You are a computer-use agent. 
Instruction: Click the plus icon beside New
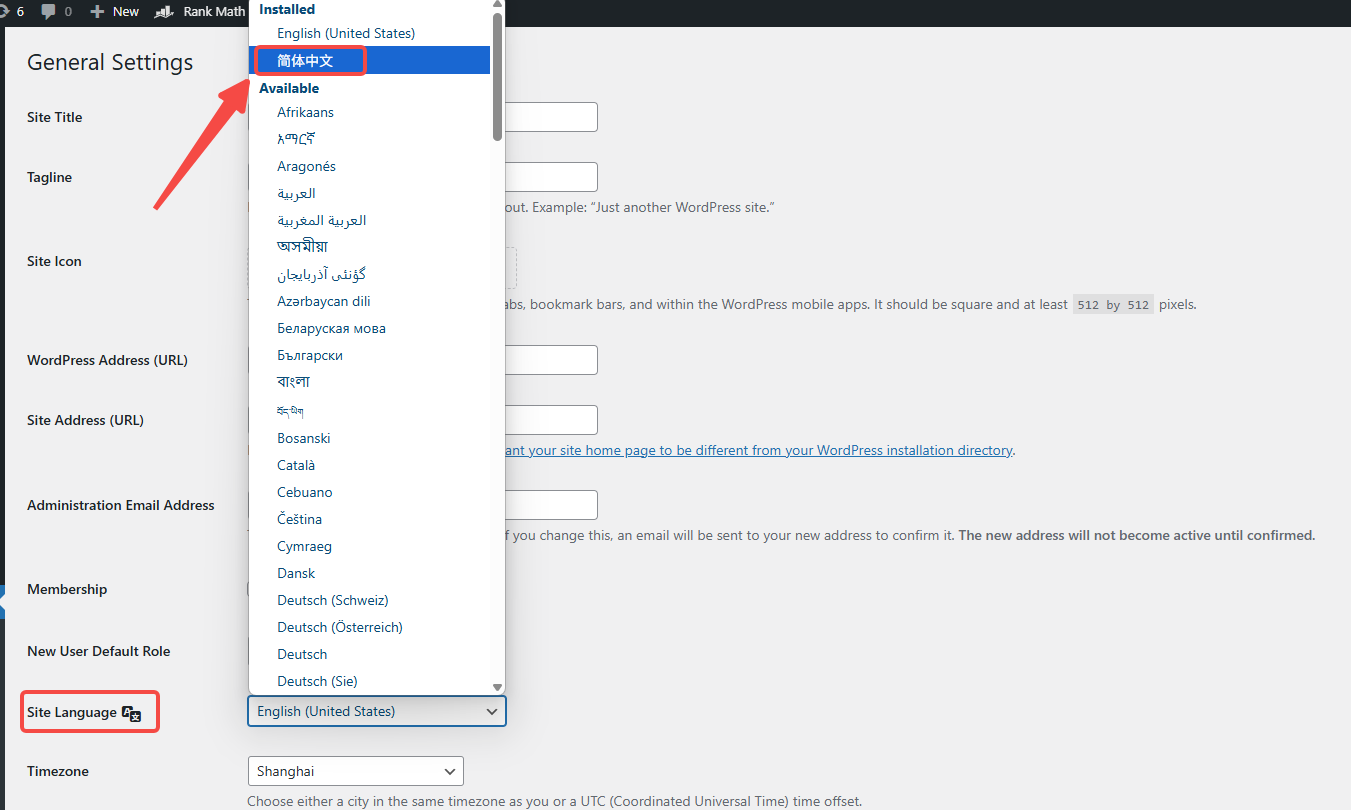(97, 11)
